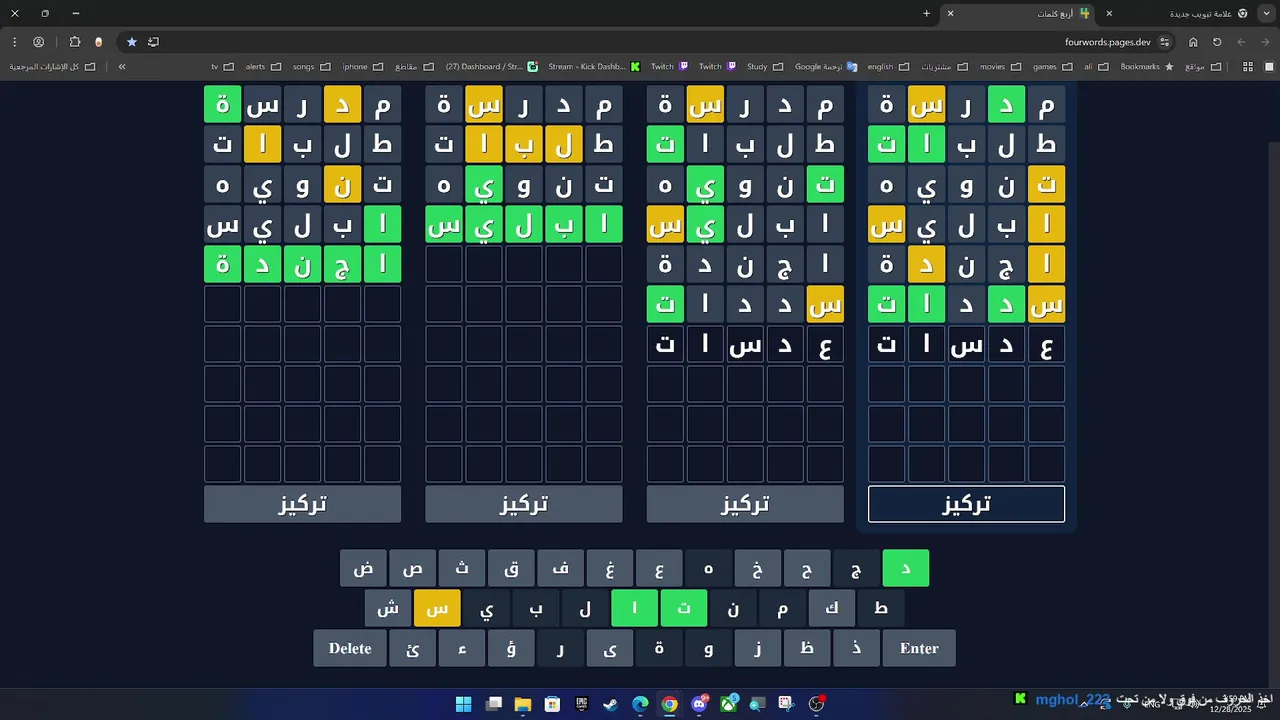Open the Chrome extensions puzzle icon

75,42
